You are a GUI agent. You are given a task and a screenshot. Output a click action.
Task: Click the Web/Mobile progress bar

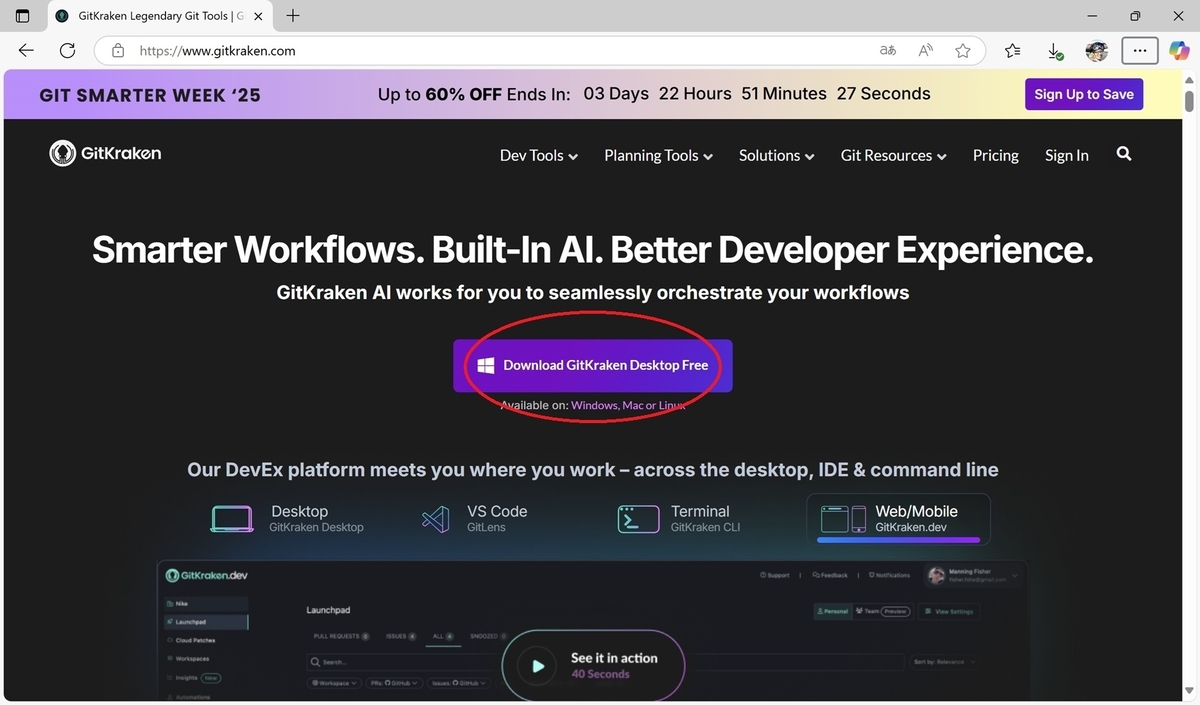coord(898,540)
